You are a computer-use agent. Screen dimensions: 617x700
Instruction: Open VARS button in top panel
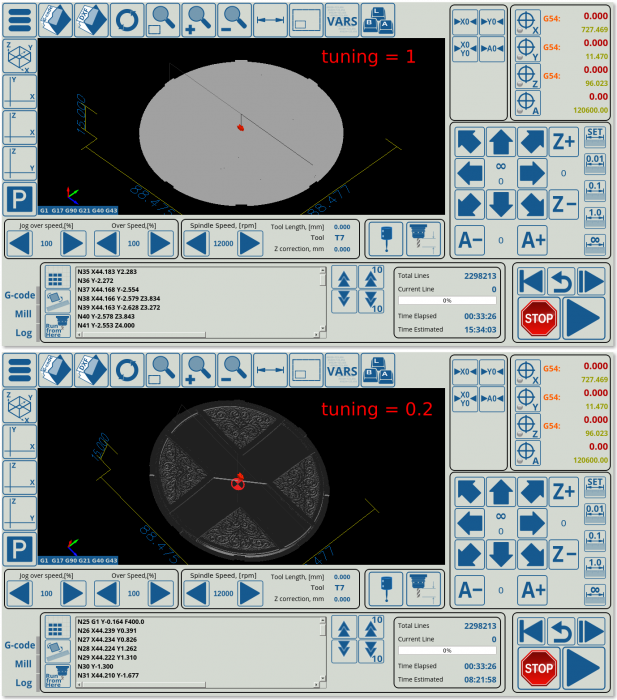(342, 20)
